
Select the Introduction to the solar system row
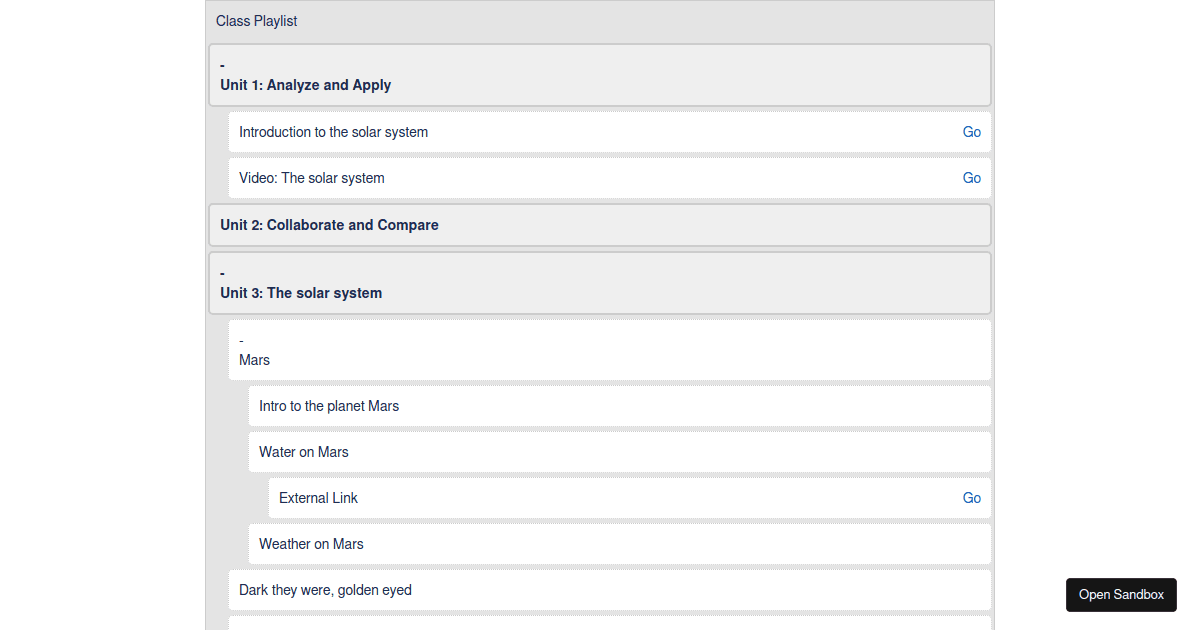(x=332, y=131)
